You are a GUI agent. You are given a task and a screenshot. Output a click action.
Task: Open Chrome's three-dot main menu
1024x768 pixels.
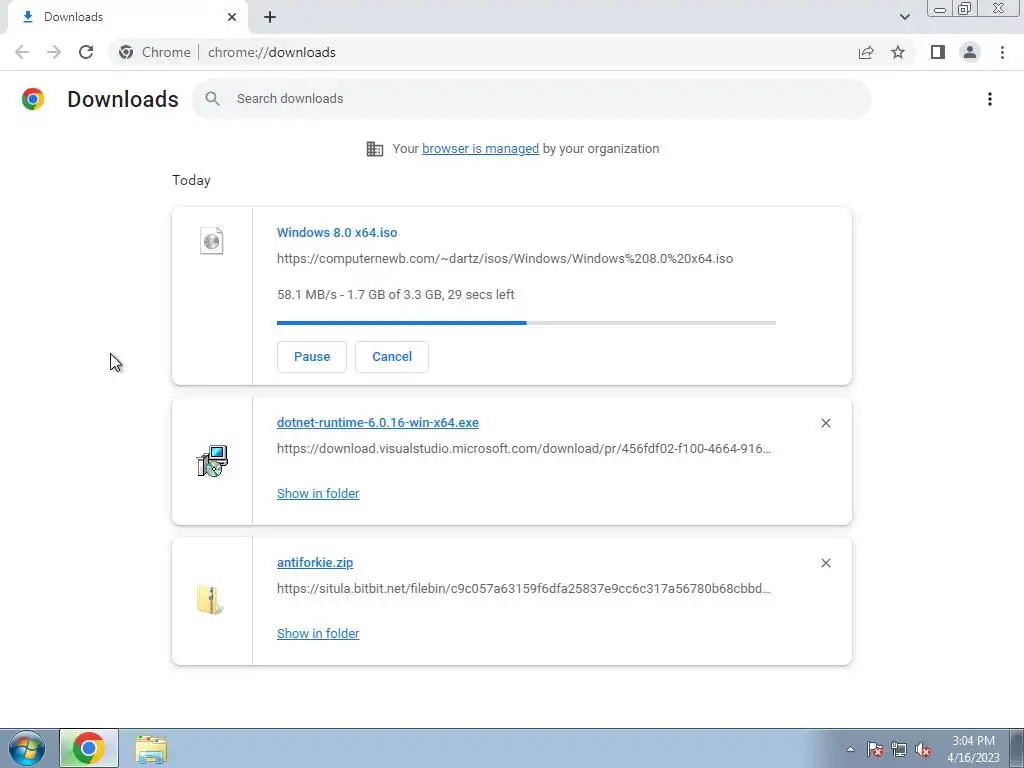pyautogui.click(x=1002, y=52)
